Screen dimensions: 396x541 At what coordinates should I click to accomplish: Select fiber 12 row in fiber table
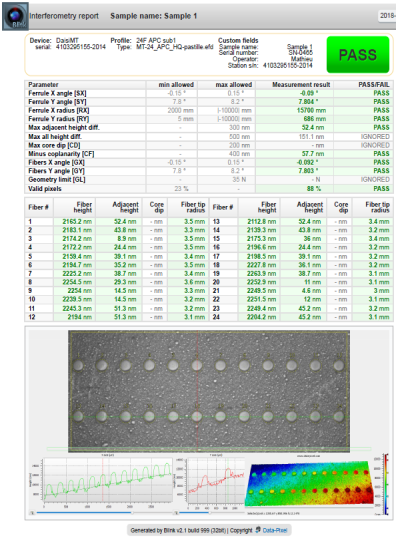coord(117,317)
